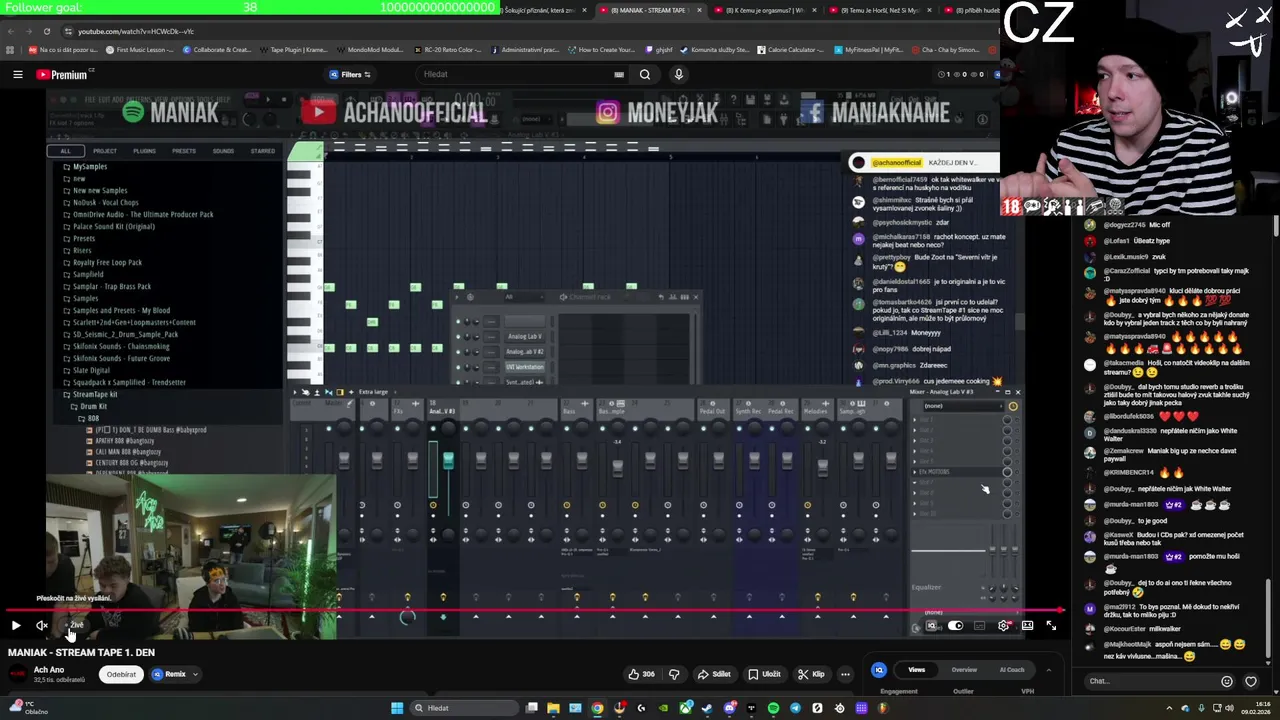Select UVI Workstation channel in channel rack
This screenshot has height=720, width=1280.
coord(524,367)
